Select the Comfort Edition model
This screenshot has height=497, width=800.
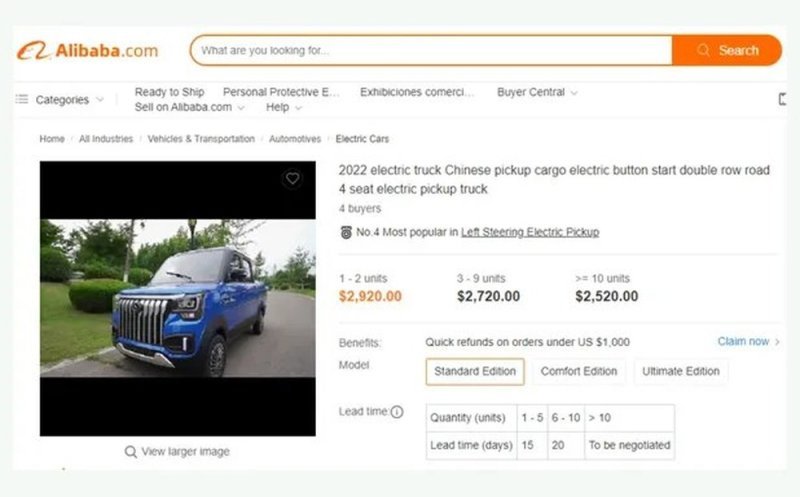(579, 371)
